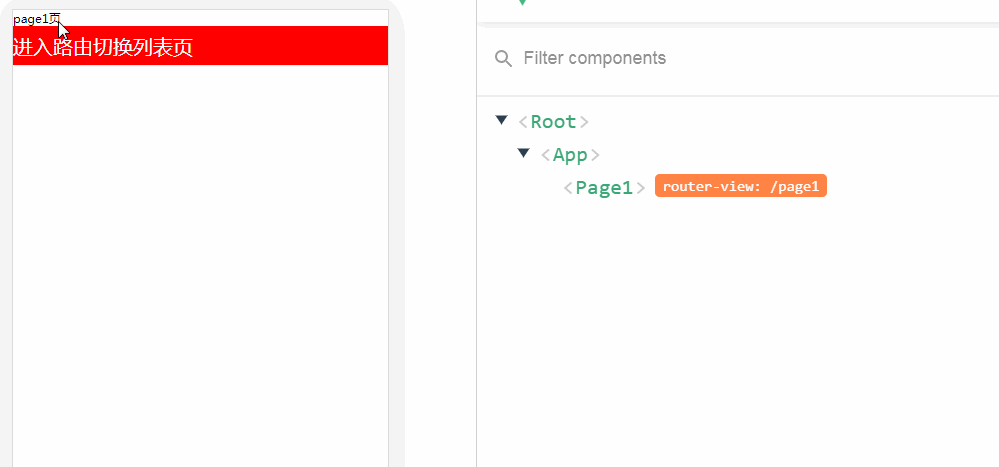Click the magnifier search icon
This screenshot has width=999, height=467.
coord(503,59)
